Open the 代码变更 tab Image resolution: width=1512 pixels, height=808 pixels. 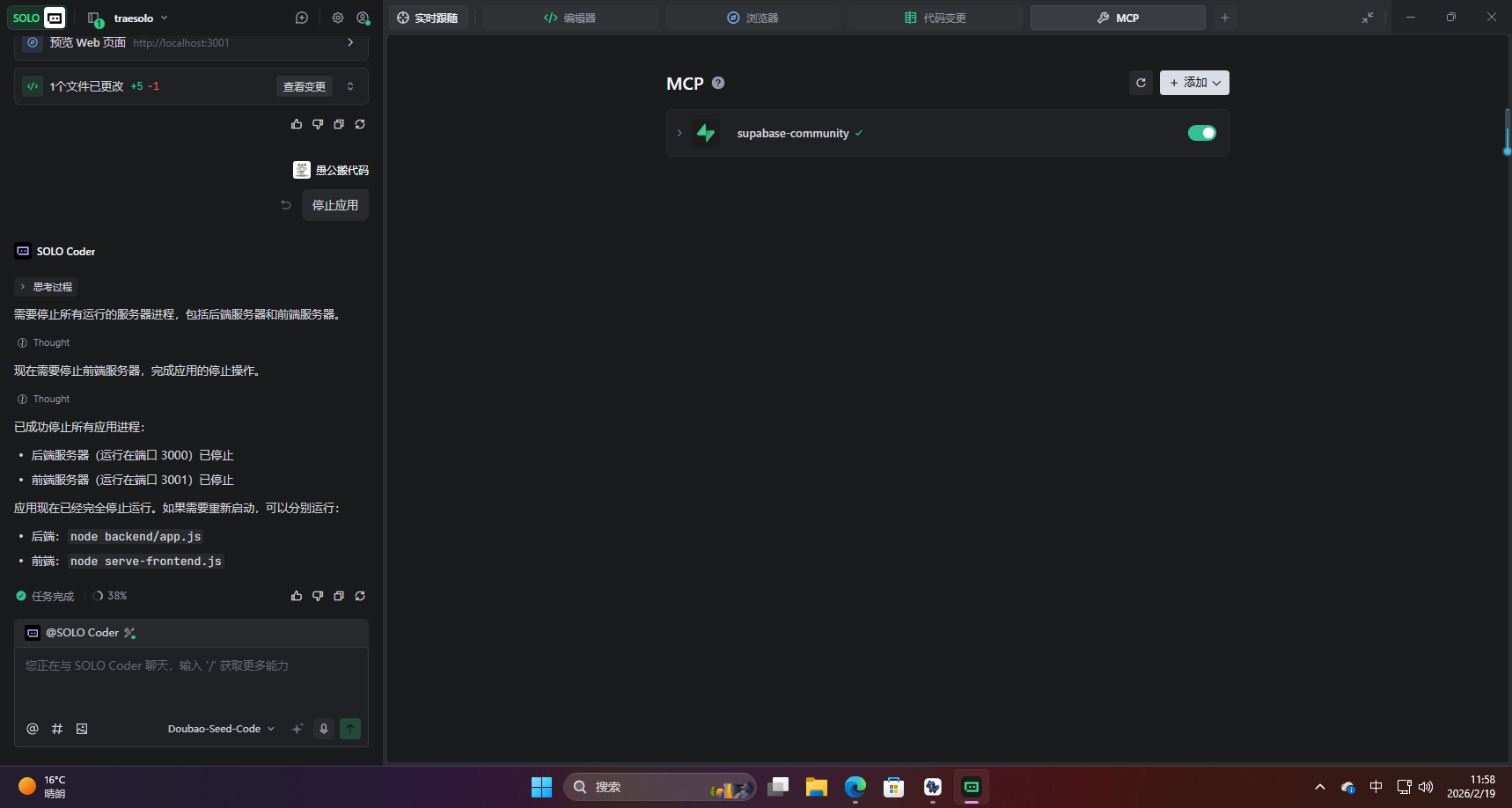coord(935,18)
